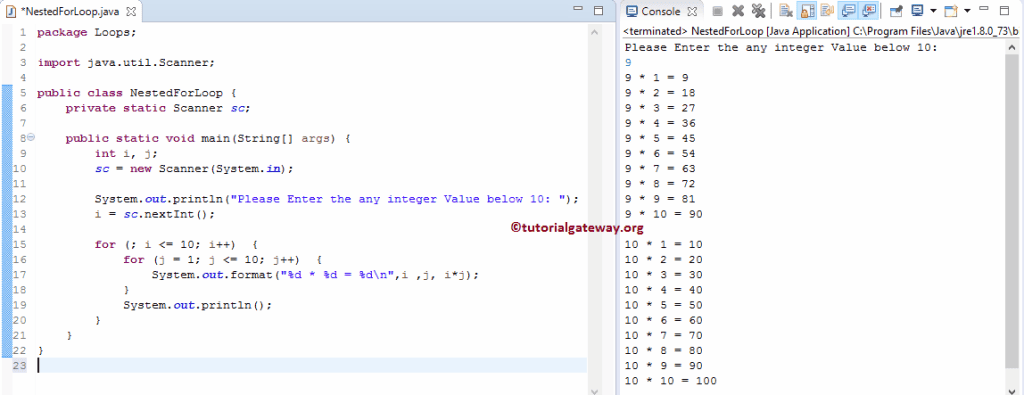The height and width of the screenshot is (395, 1024).
Task: Click the 'System.out.println();' line
Action: pos(197,305)
